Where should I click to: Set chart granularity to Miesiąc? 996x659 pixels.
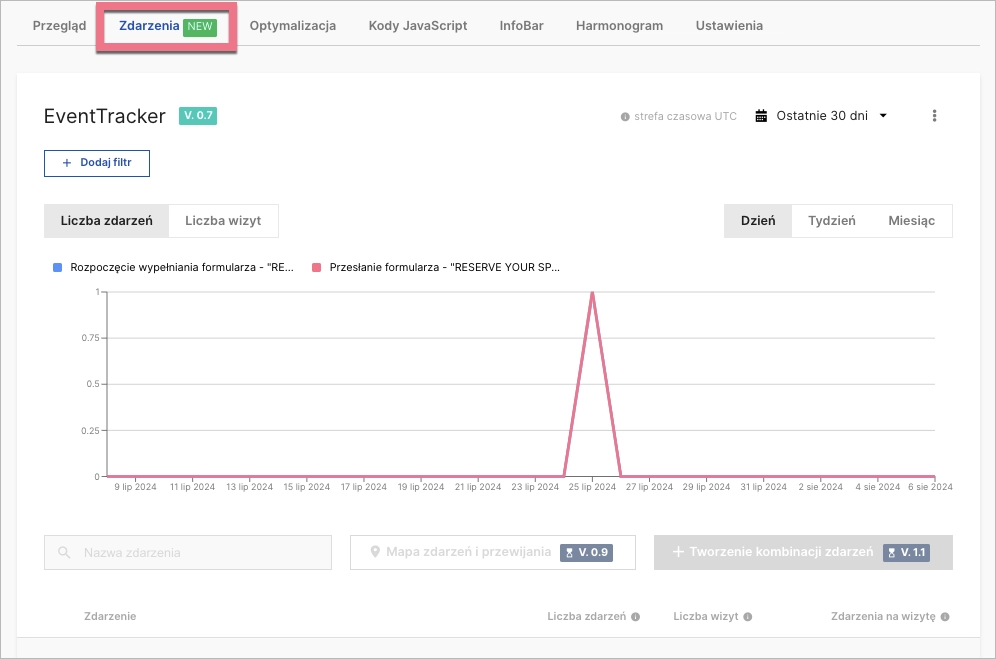tap(911, 221)
